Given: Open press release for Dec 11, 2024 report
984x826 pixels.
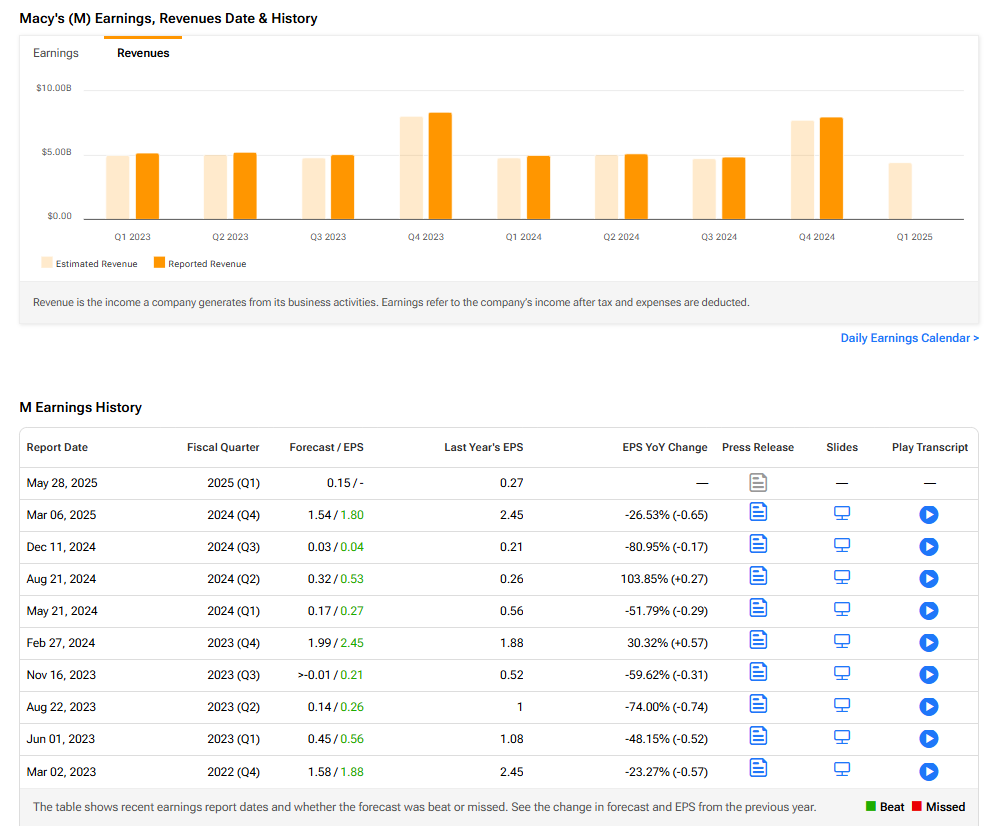Looking at the screenshot, I should (x=758, y=544).
